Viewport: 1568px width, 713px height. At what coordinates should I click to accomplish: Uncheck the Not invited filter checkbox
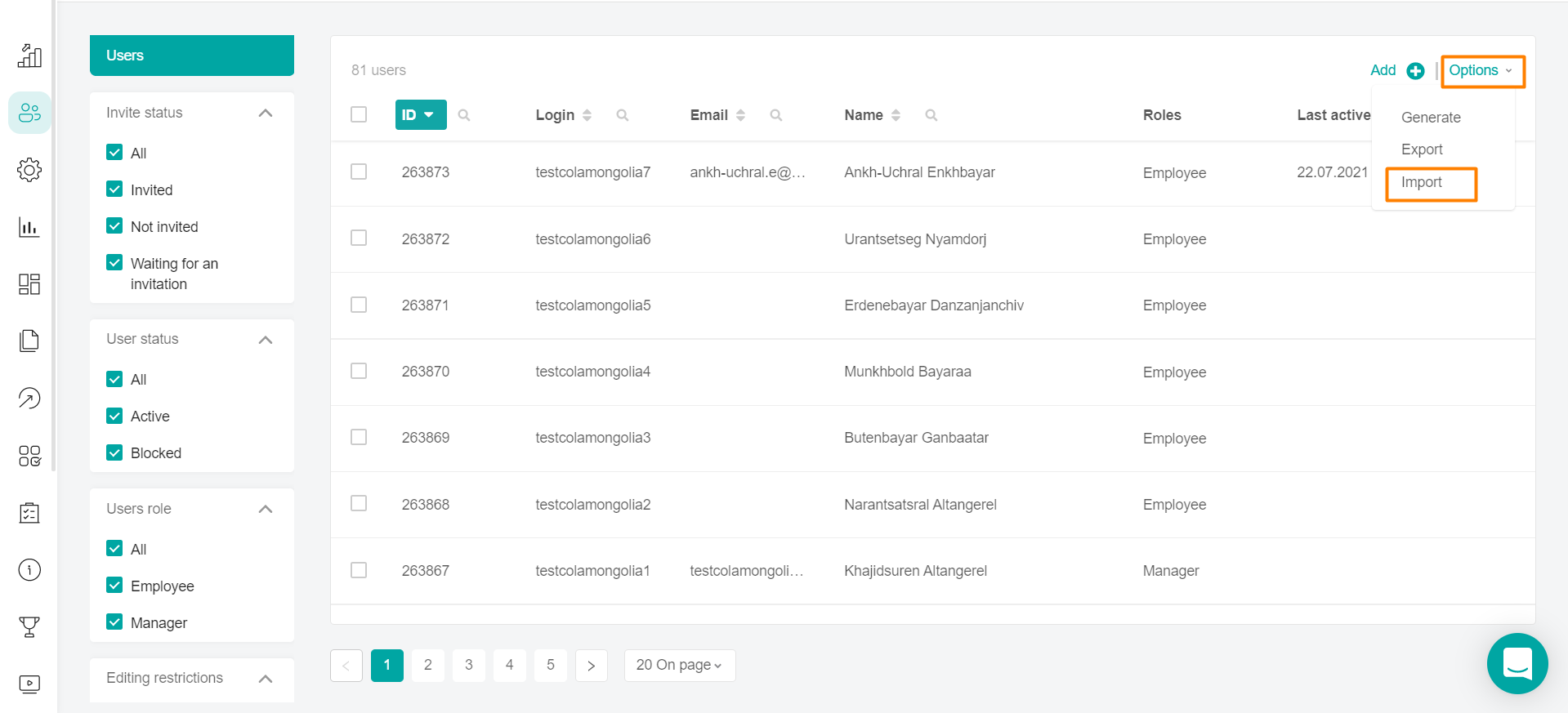tap(114, 226)
